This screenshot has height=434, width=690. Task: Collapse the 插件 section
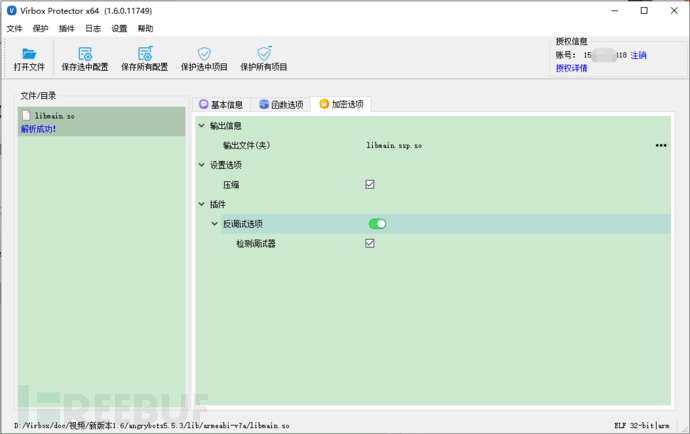(x=202, y=204)
